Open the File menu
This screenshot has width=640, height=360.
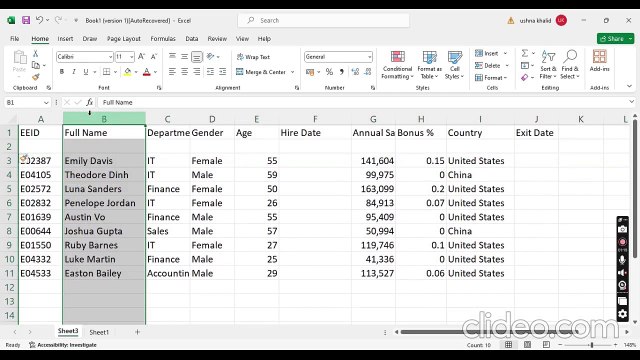(15, 38)
